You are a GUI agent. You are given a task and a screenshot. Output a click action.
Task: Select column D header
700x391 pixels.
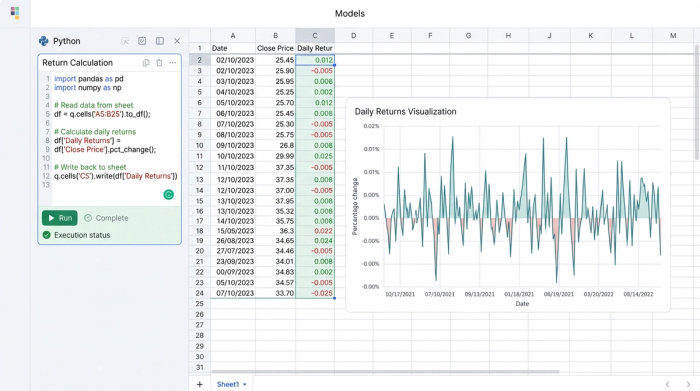(354, 36)
